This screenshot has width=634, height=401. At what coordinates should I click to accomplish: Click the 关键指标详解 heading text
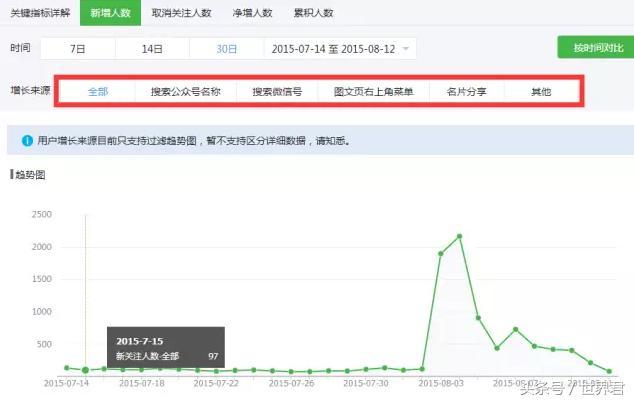40,13
